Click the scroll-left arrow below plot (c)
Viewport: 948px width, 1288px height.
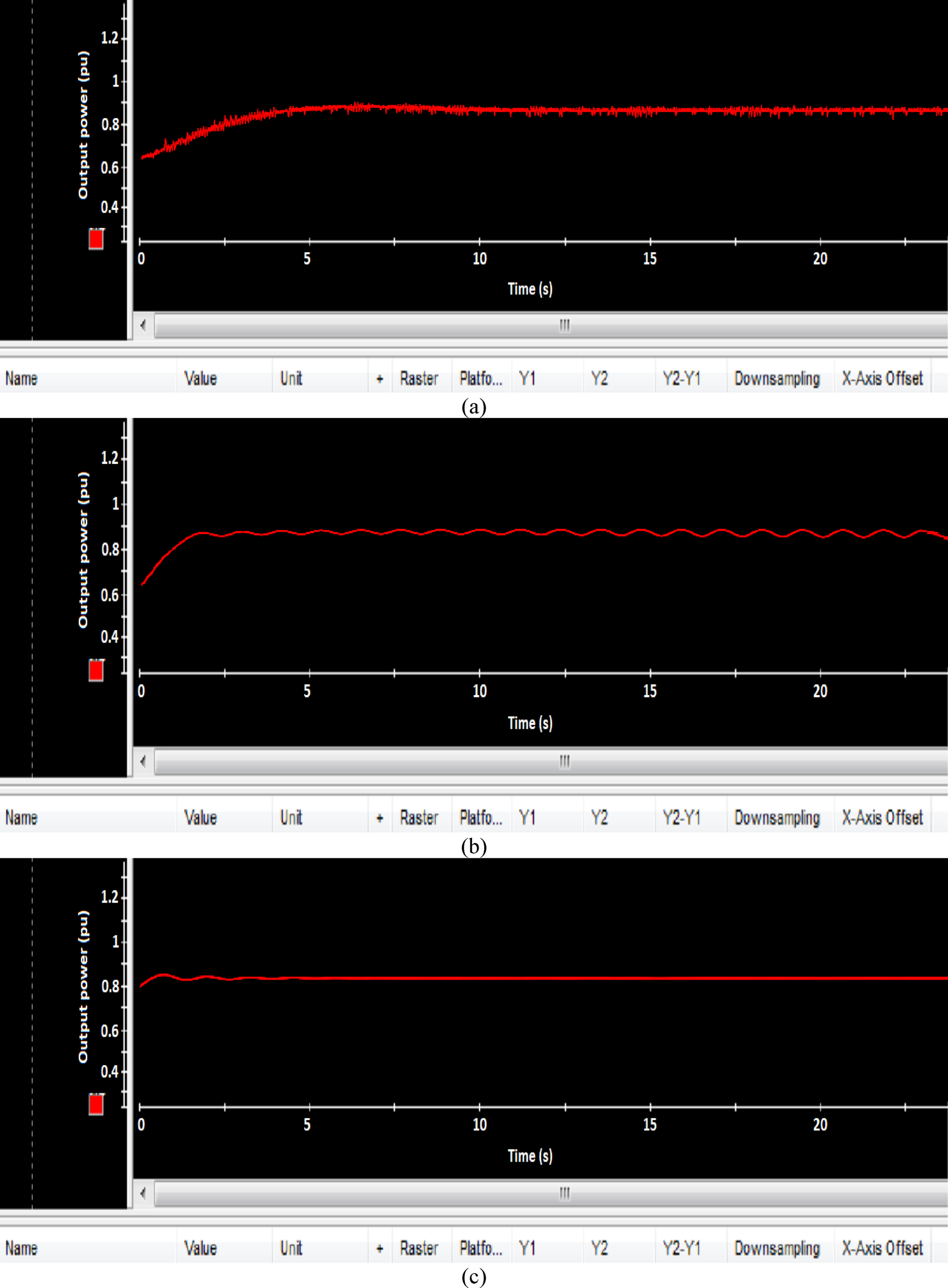coord(143,1193)
